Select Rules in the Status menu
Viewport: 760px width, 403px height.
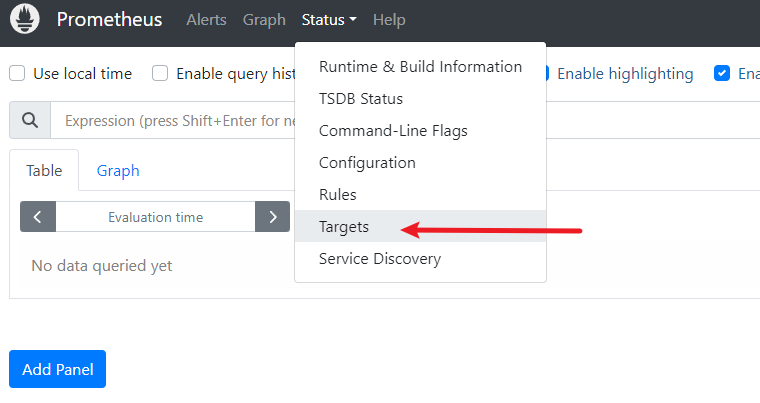[338, 195]
